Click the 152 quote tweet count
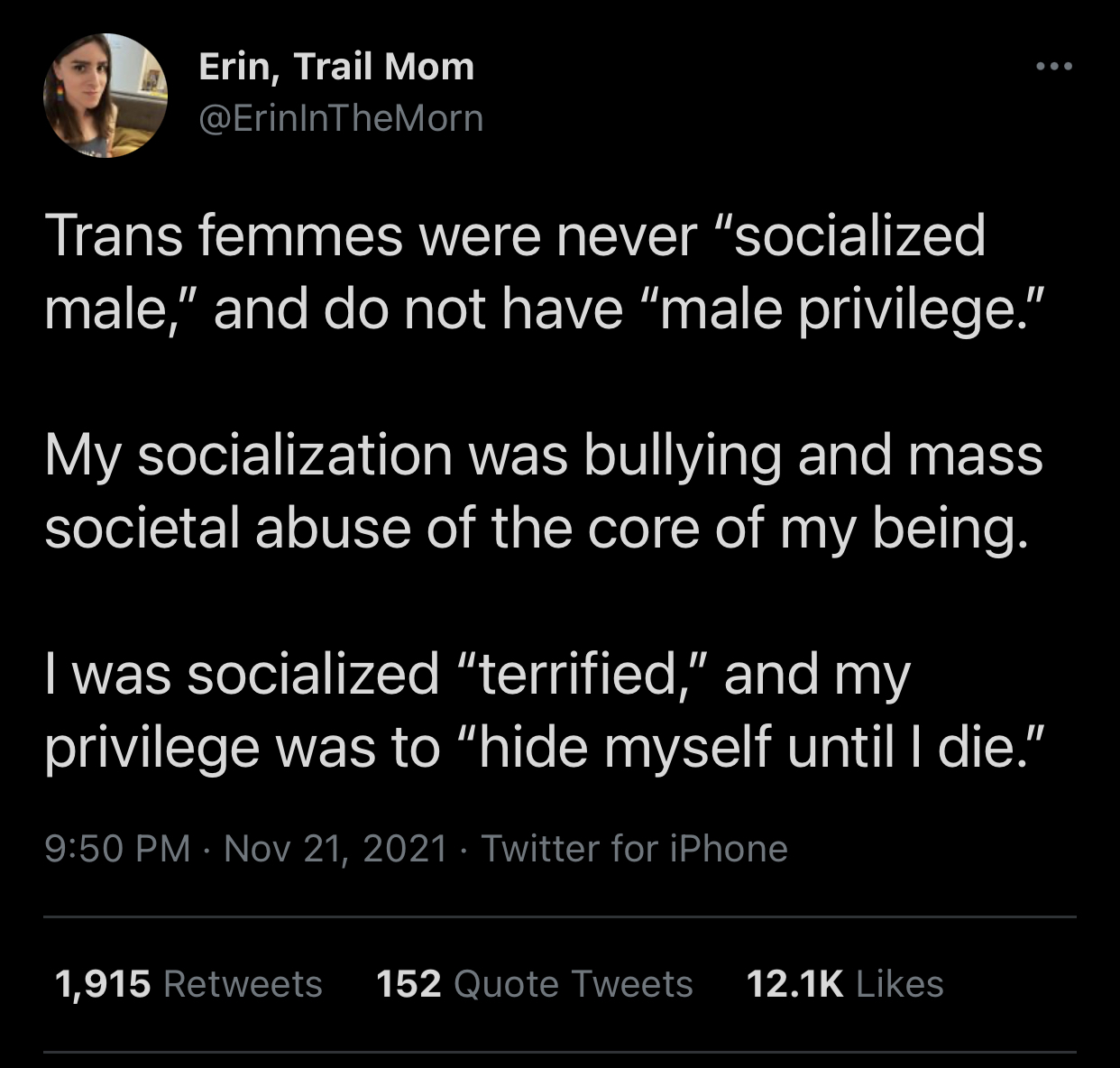The width and height of the screenshot is (1120, 1068). (x=409, y=983)
